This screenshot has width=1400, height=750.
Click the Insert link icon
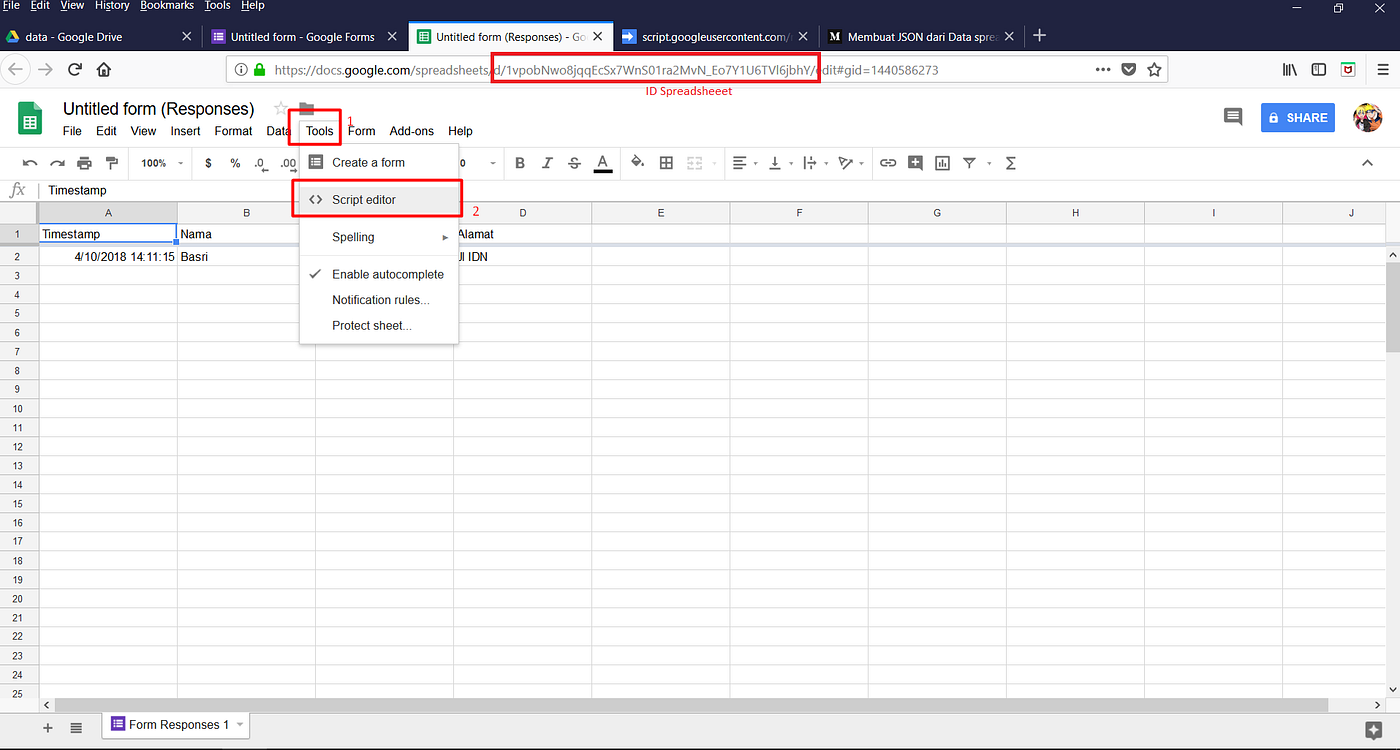click(888, 162)
